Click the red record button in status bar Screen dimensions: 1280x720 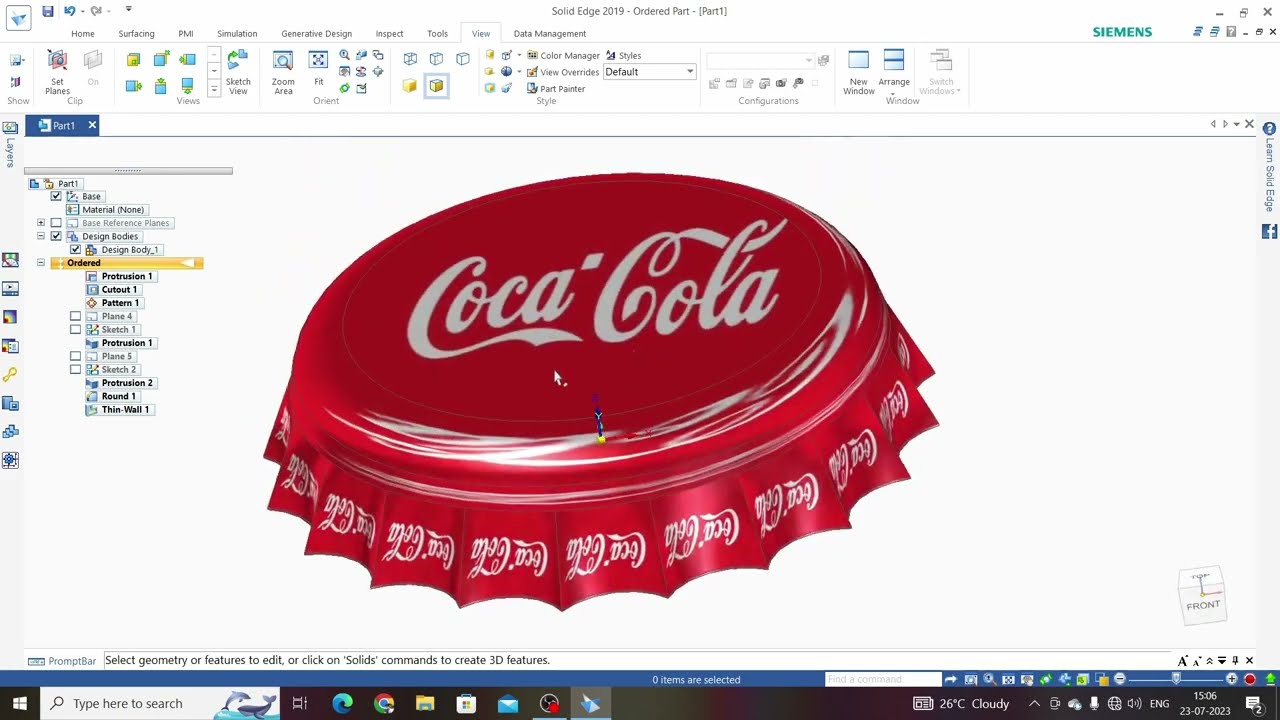coord(1250,679)
